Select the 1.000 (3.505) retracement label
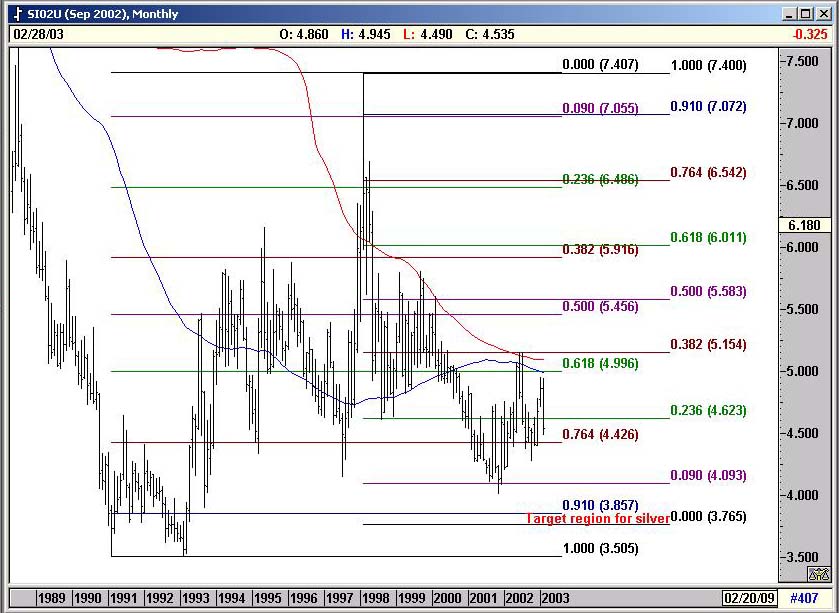This screenshot has height=613, width=839. coord(600,548)
